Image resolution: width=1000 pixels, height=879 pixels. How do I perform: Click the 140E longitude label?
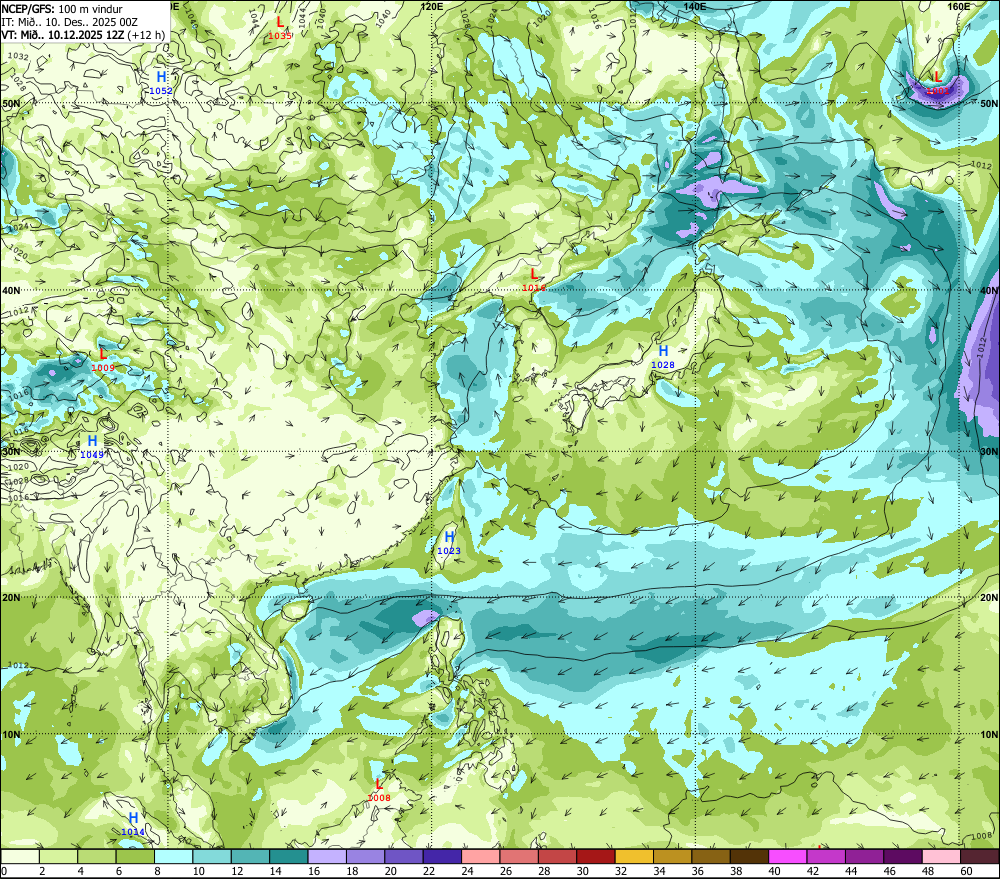coord(695,6)
